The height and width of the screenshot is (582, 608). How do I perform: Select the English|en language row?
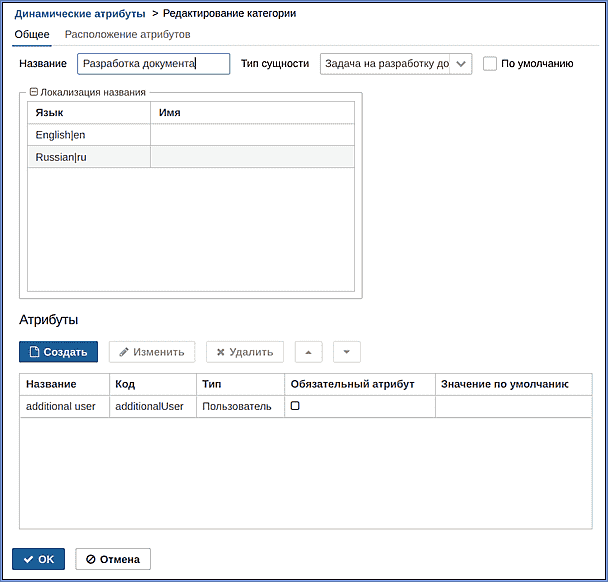tap(191, 135)
